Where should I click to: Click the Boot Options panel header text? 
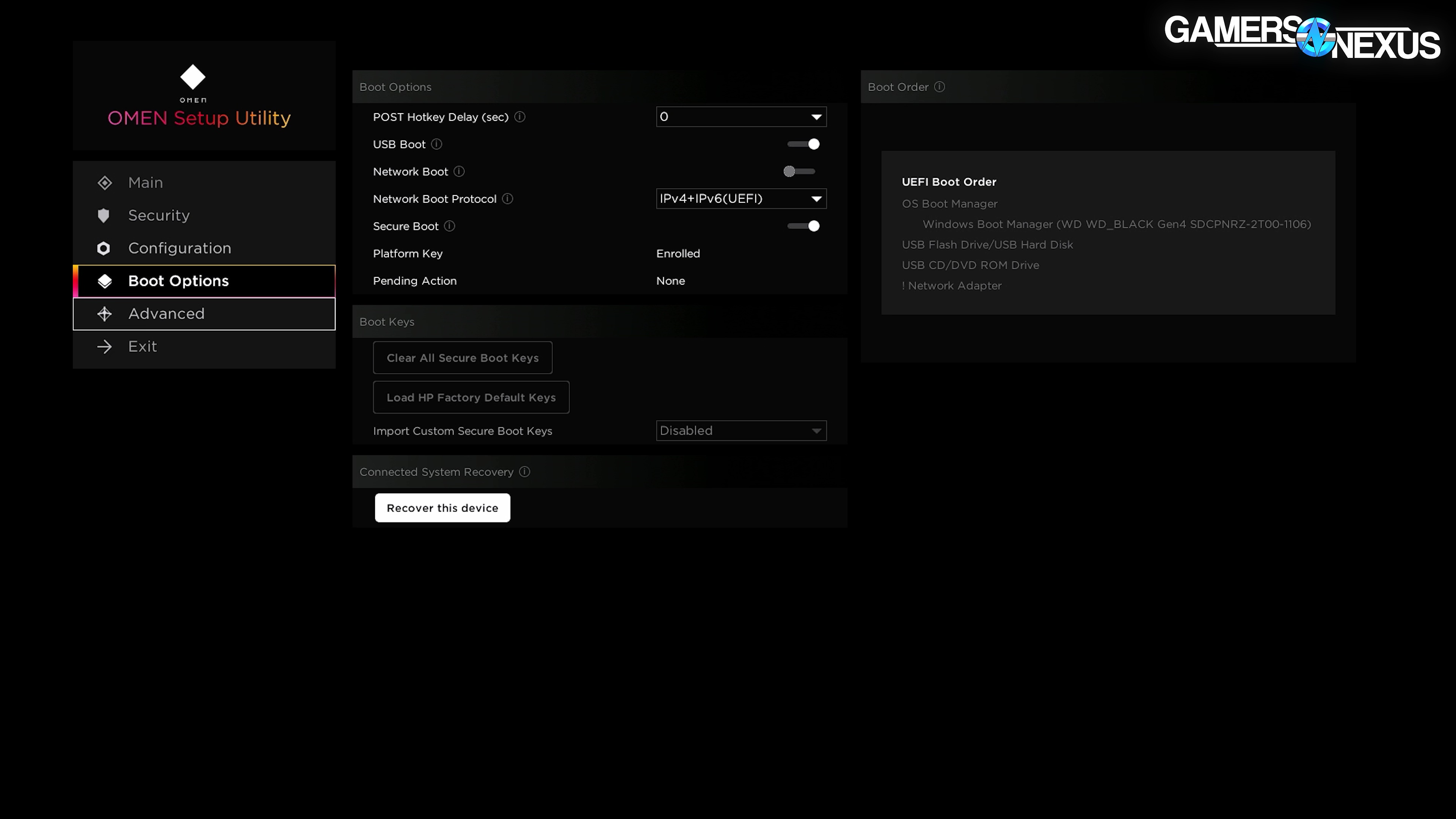(x=395, y=87)
